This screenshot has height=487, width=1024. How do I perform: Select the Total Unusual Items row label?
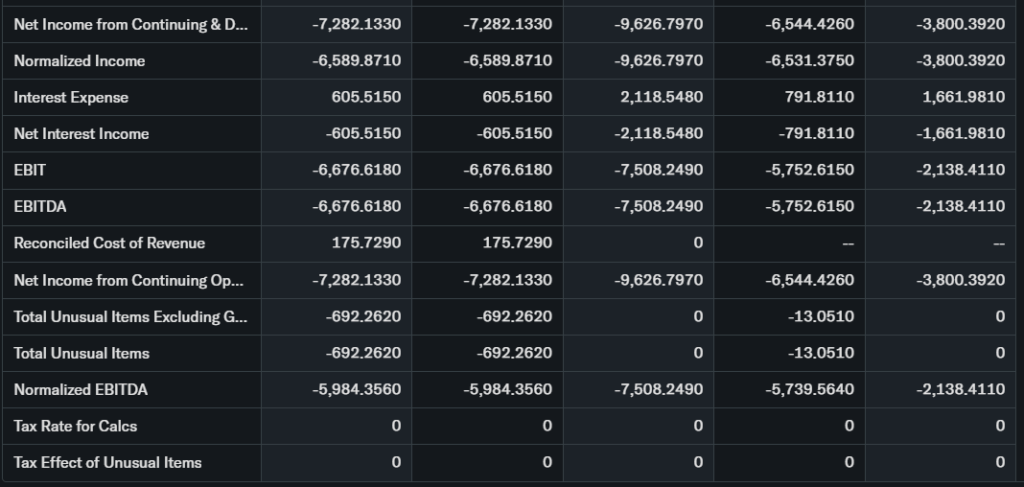coord(82,353)
